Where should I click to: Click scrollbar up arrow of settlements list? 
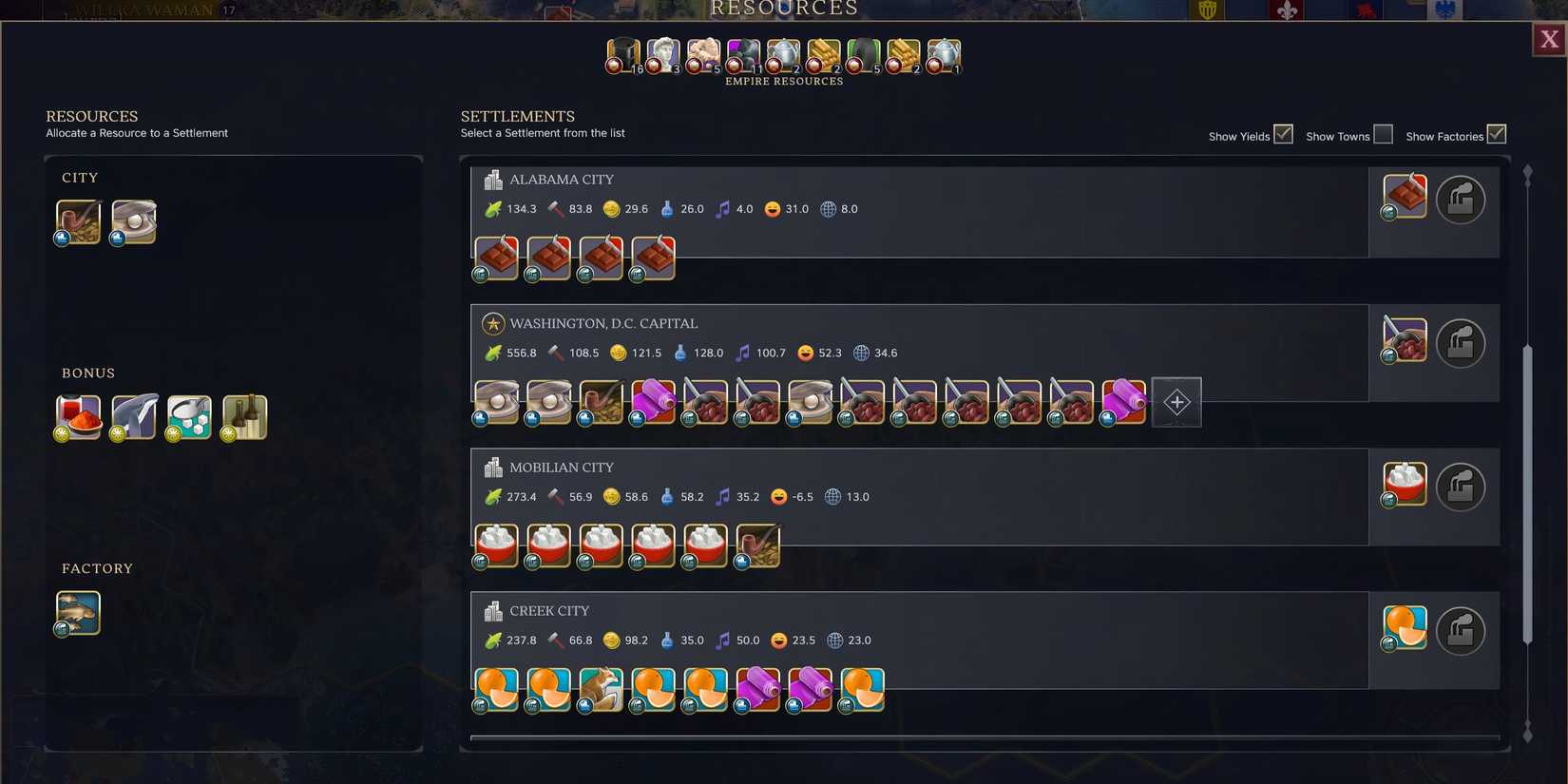pyautogui.click(x=1528, y=175)
